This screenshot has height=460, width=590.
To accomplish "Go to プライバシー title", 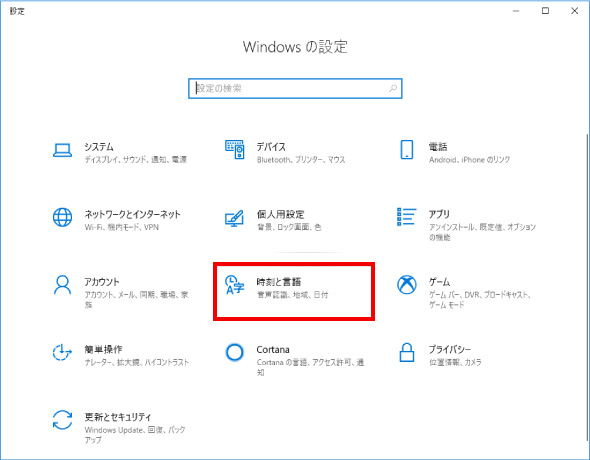I will [x=450, y=349].
